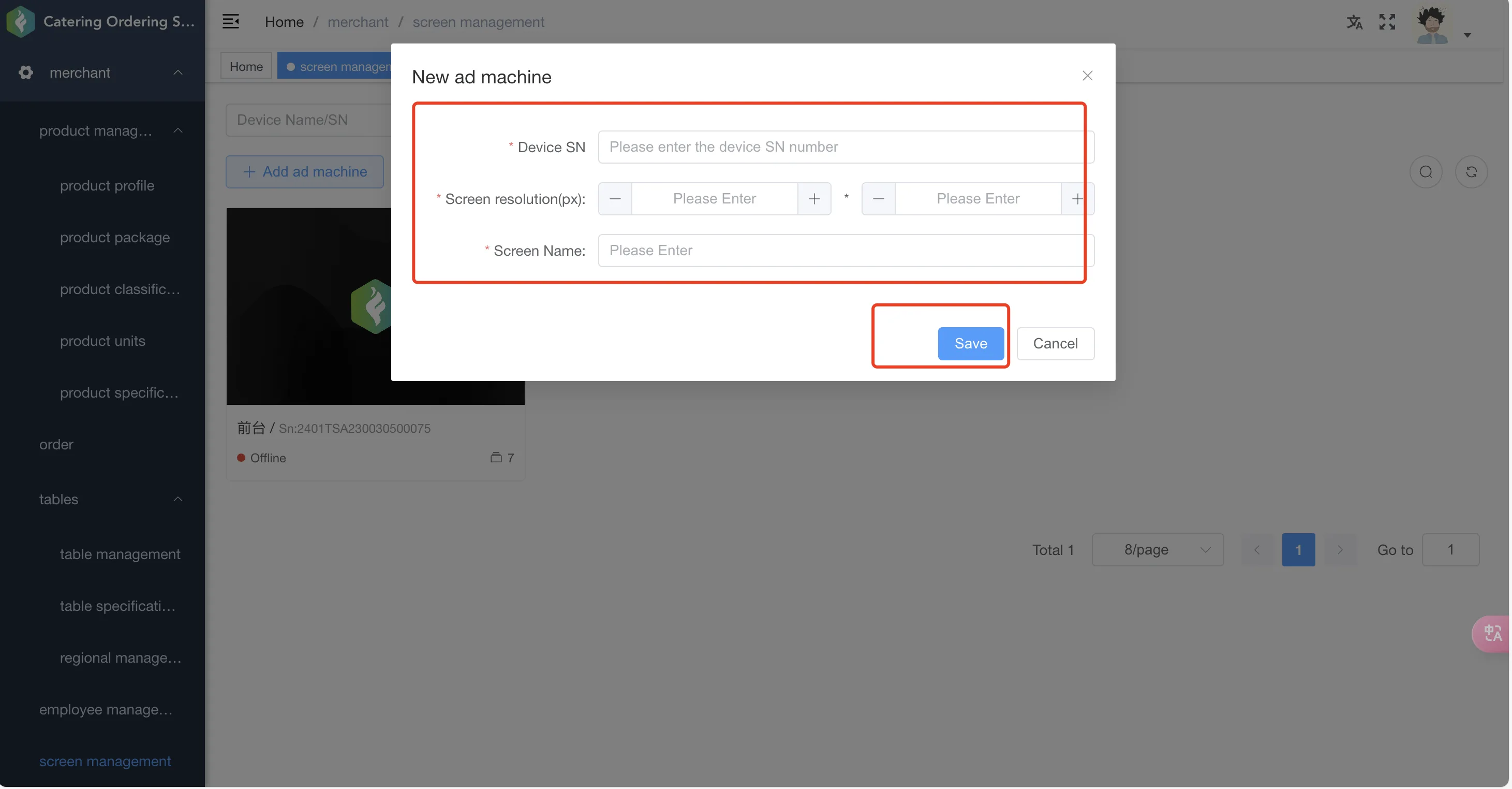This screenshot has height=789, width=1512.
Task: Increase the second screen resolution value
Action: pos(1078,198)
